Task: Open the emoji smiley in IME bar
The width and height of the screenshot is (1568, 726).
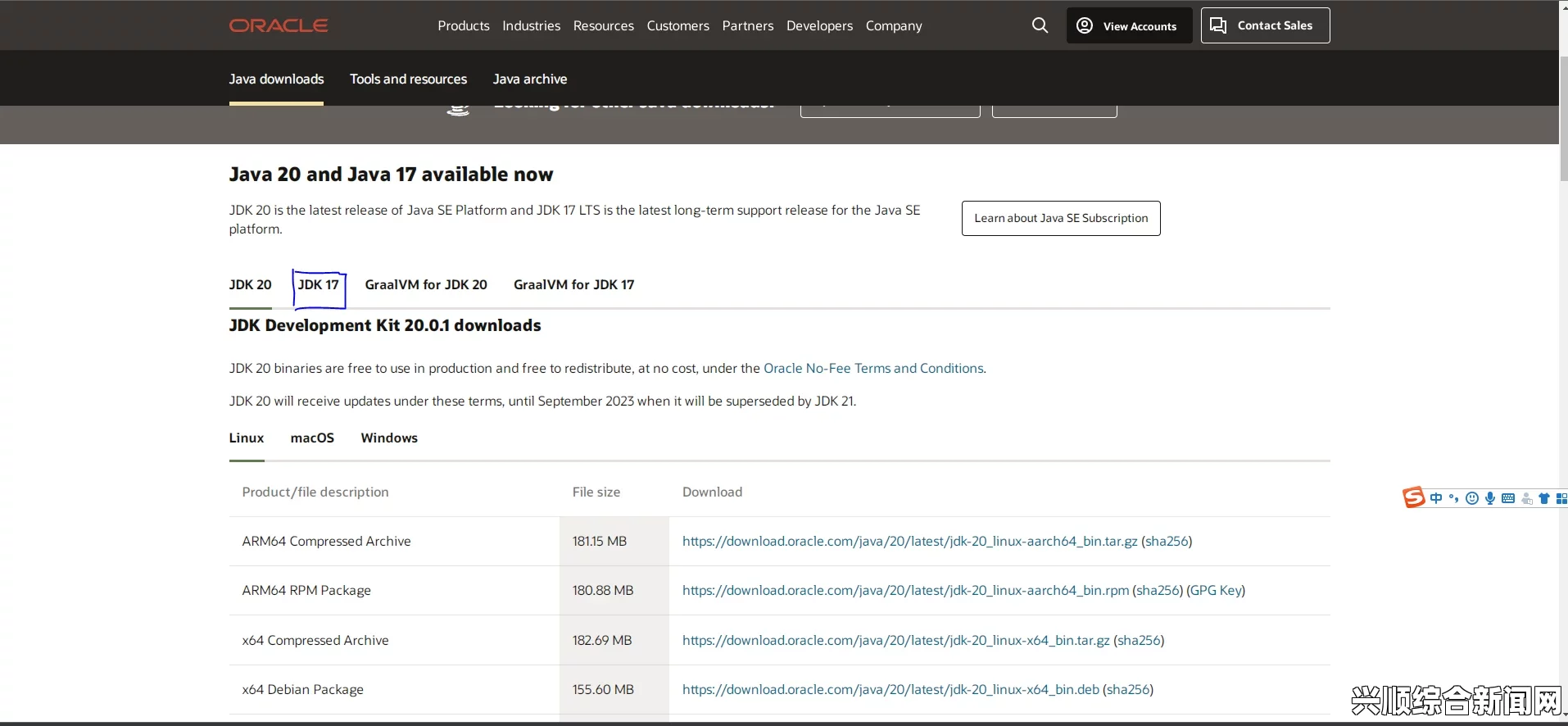Action: 1472,498
